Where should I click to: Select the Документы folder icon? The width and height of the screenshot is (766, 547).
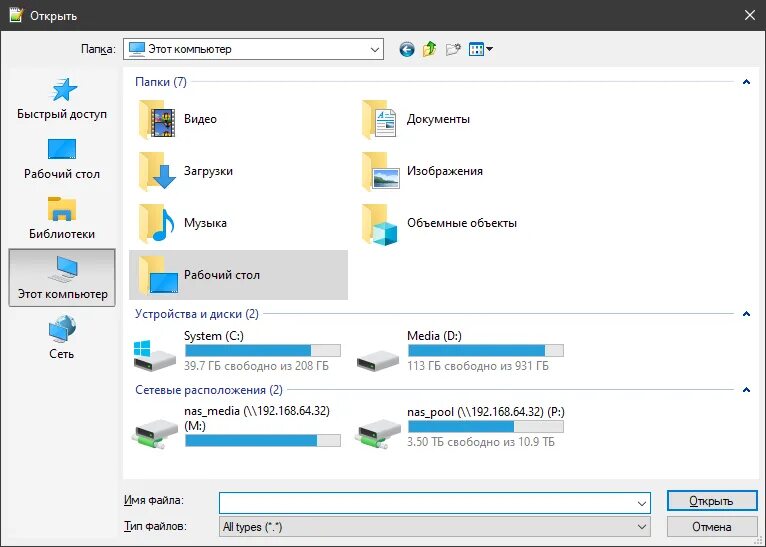[380, 119]
